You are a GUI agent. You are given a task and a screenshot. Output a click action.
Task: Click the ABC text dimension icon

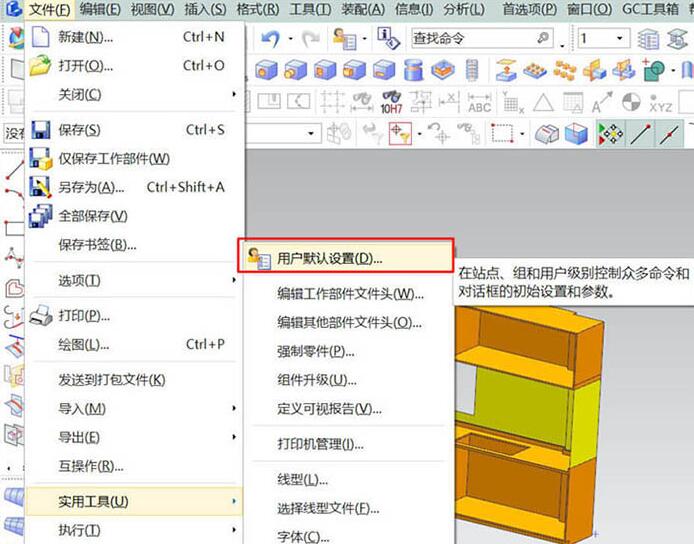click(x=480, y=102)
